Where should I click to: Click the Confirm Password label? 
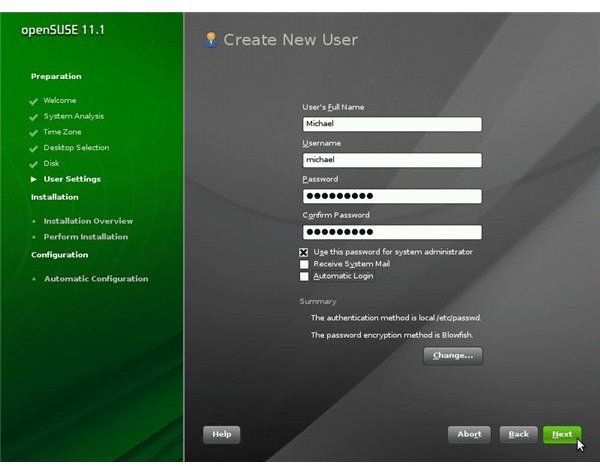pyautogui.click(x=336, y=215)
